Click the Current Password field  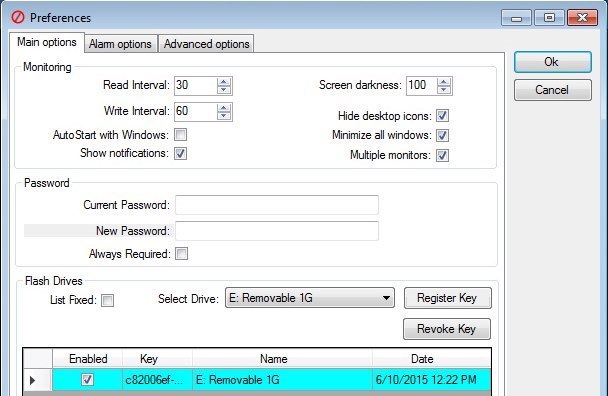[277, 205]
